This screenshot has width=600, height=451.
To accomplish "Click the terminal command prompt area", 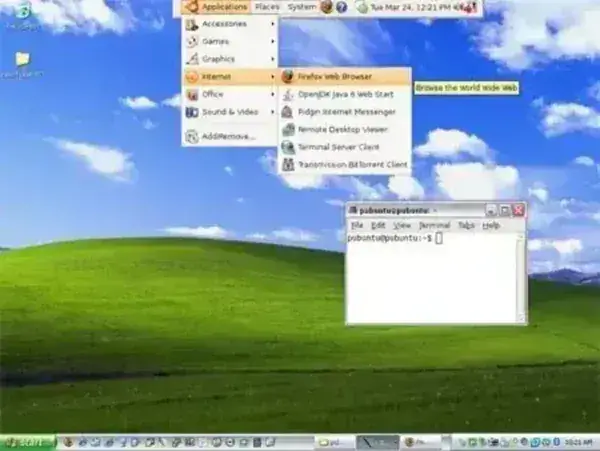I will pyautogui.click(x=431, y=277).
